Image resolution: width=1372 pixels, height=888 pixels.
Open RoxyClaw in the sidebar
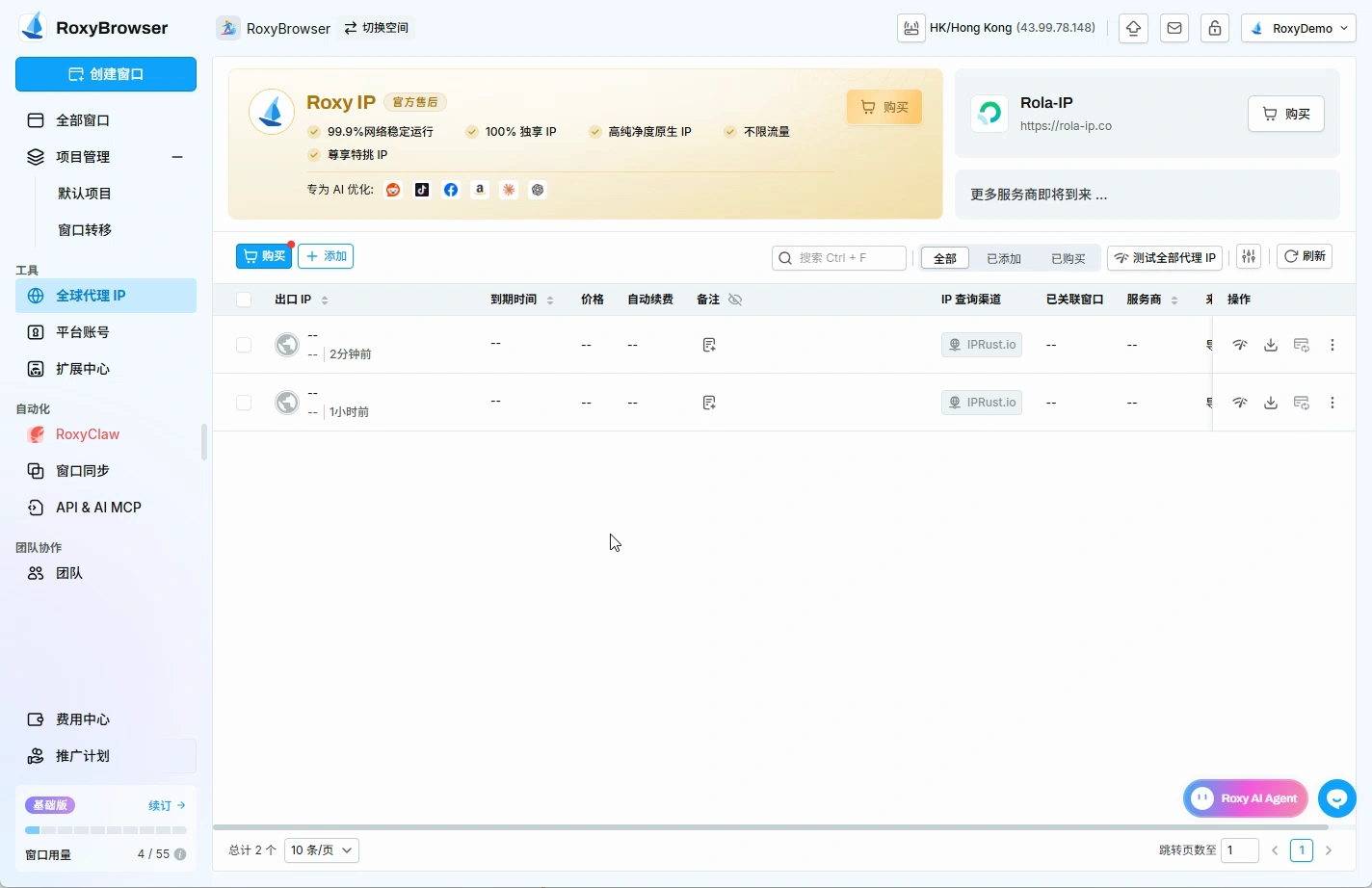point(106,434)
